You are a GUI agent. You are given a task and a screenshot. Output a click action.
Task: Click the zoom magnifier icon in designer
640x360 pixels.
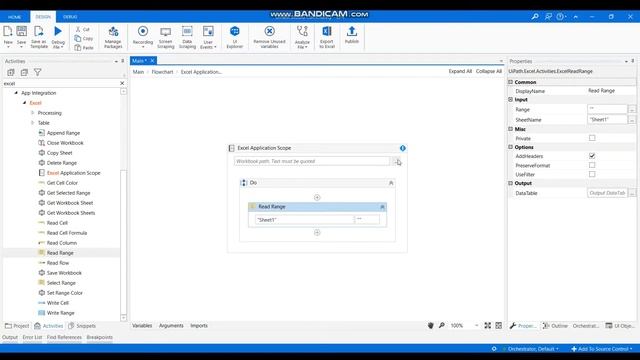pyautogui.click(x=442, y=325)
